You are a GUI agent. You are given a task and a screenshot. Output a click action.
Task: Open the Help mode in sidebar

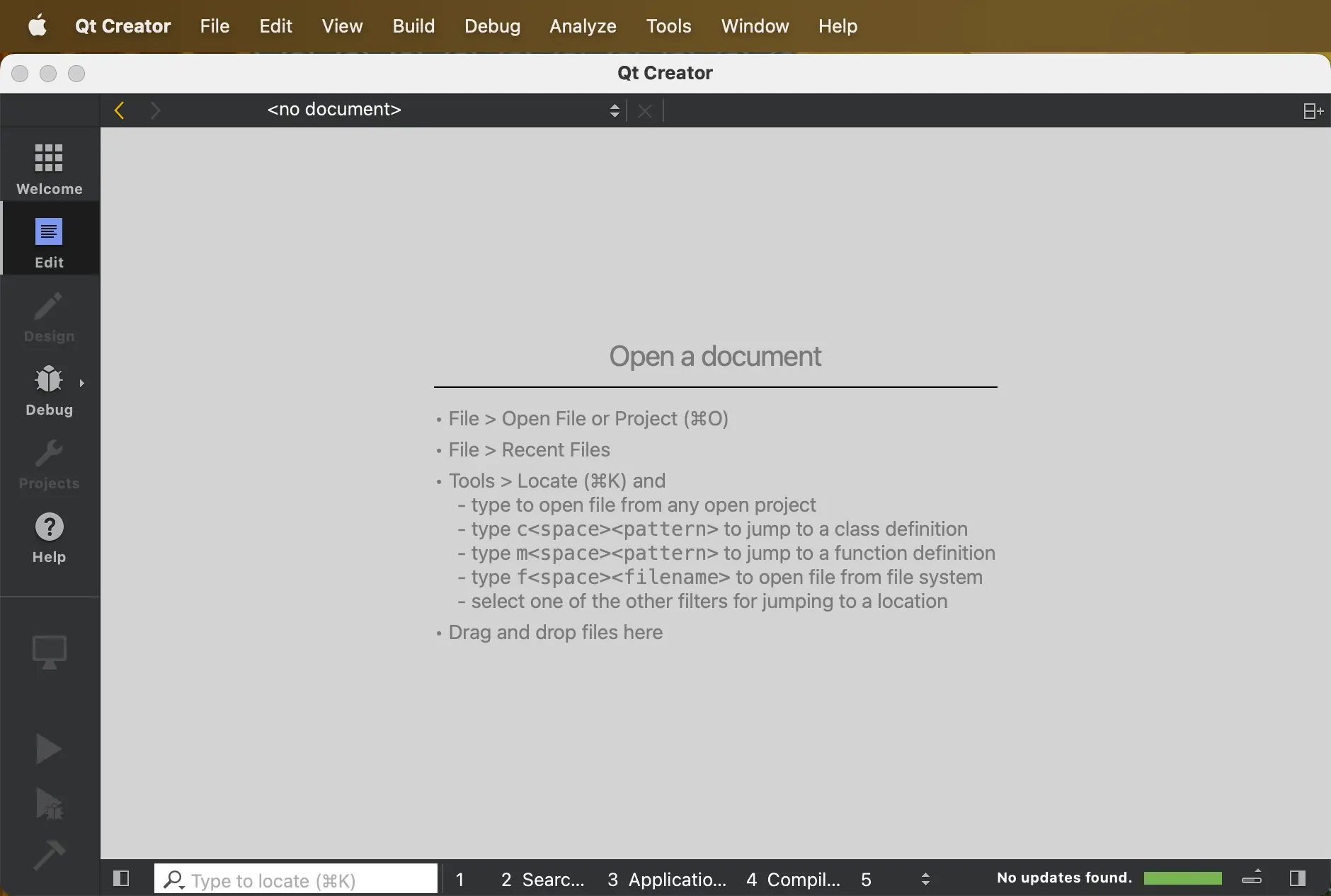(x=49, y=538)
